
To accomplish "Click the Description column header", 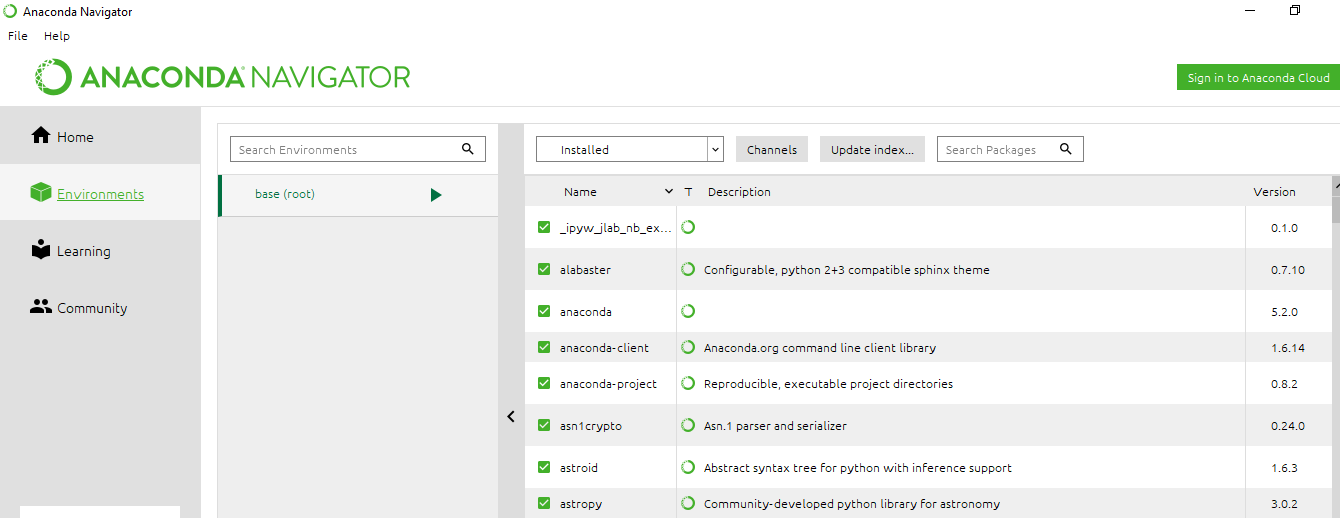I will [x=739, y=192].
